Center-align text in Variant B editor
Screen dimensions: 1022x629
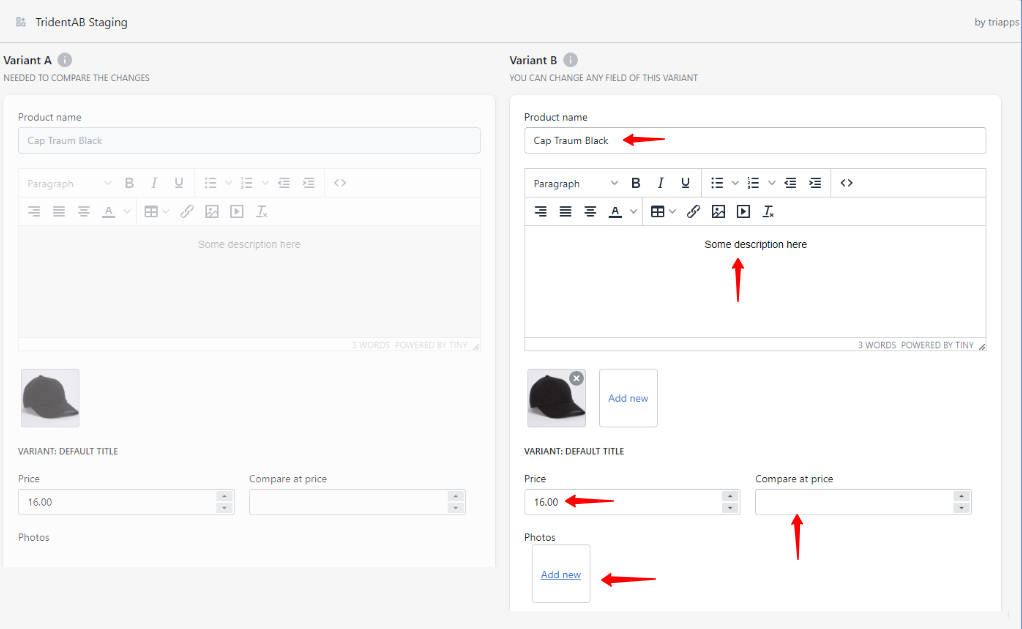point(590,212)
